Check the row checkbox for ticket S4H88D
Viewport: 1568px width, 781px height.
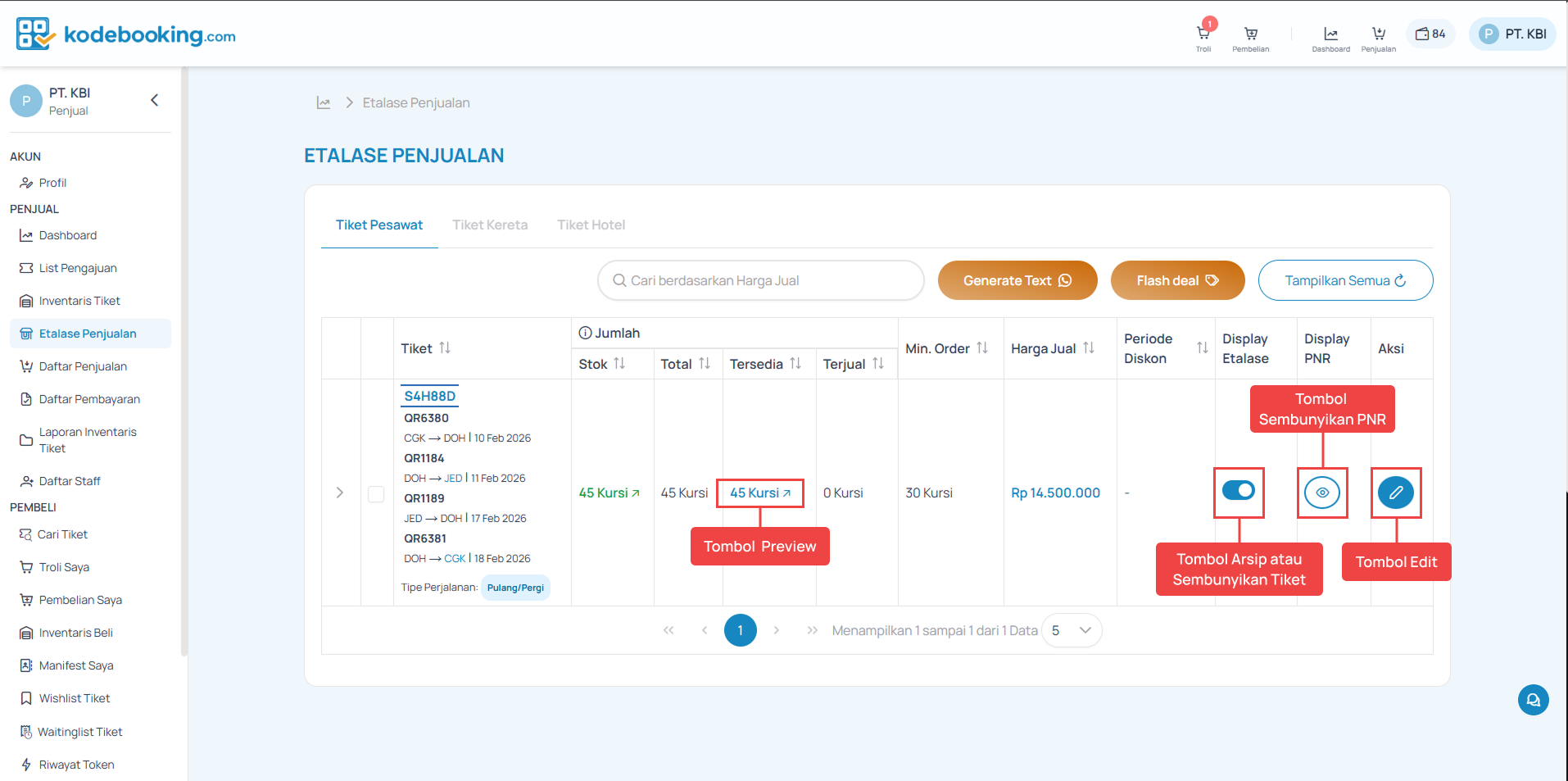pos(376,493)
